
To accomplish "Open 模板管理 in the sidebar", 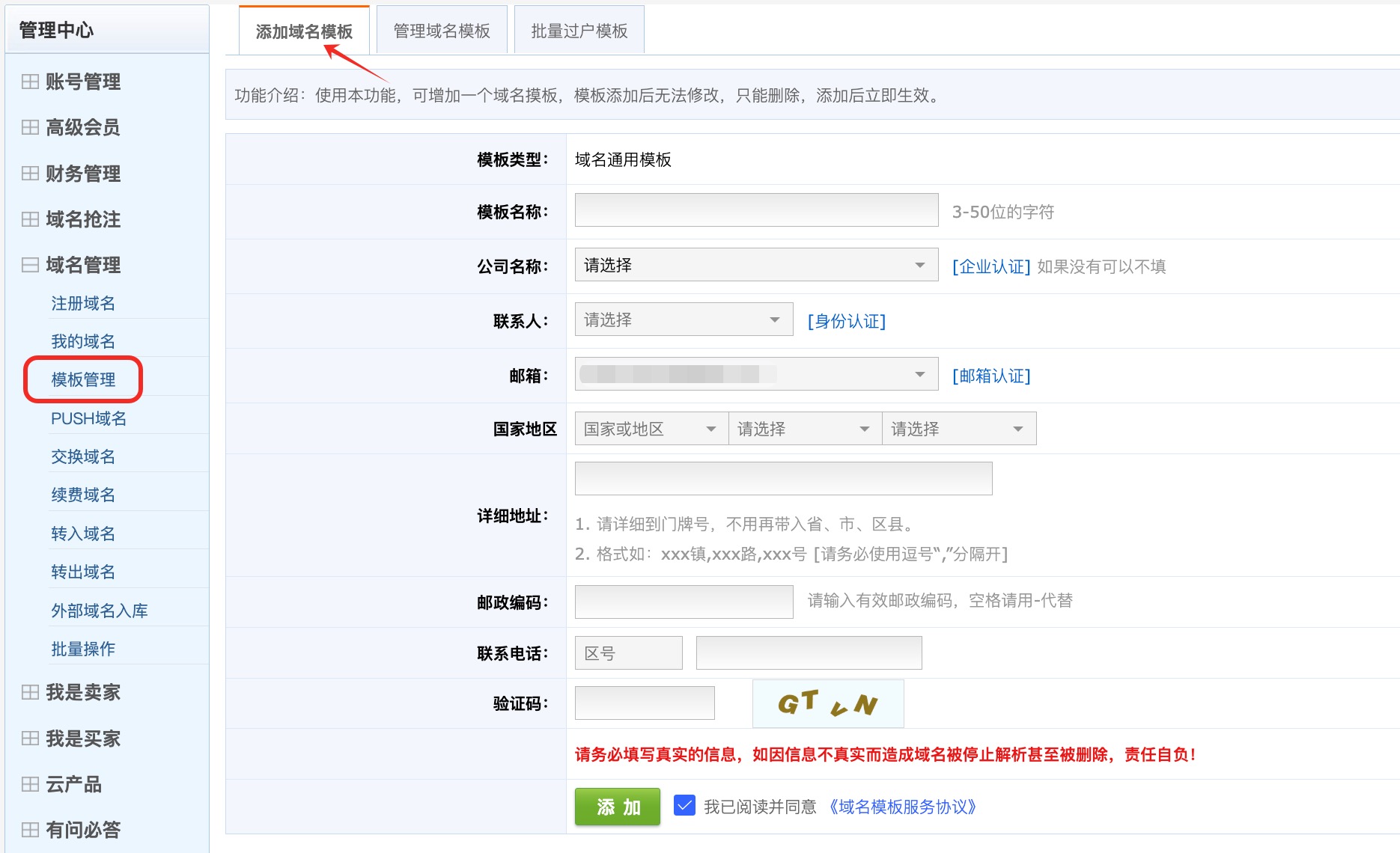I will (x=83, y=379).
